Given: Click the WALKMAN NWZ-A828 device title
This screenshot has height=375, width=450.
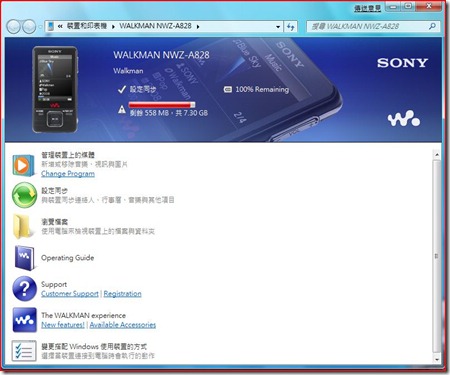Looking at the screenshot, I should pyautogui.click(x=161, y=55).
